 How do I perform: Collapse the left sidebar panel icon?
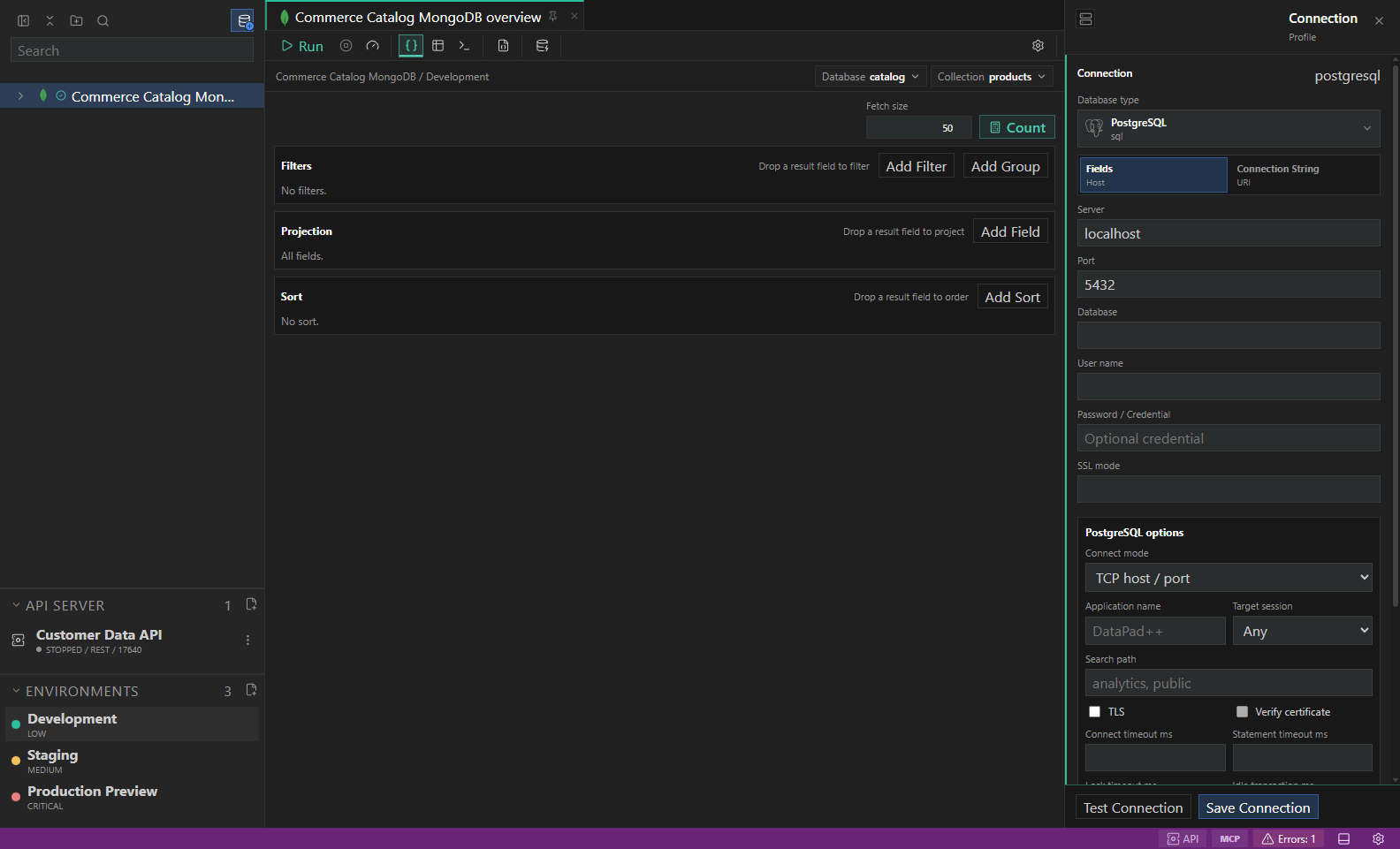(24, 20)
